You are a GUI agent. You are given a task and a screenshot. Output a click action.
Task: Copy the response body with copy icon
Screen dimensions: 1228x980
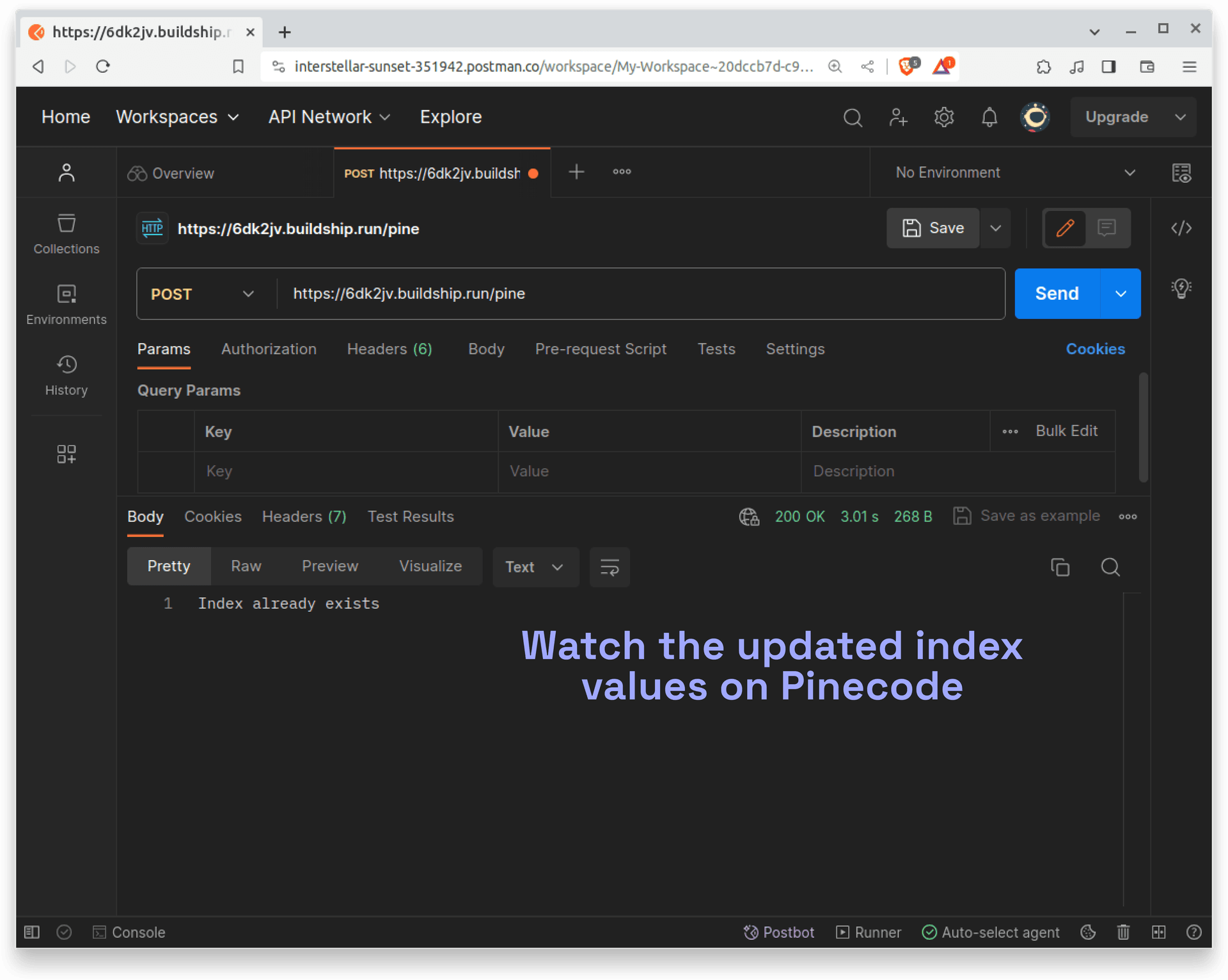click(x=1060, y=567)
